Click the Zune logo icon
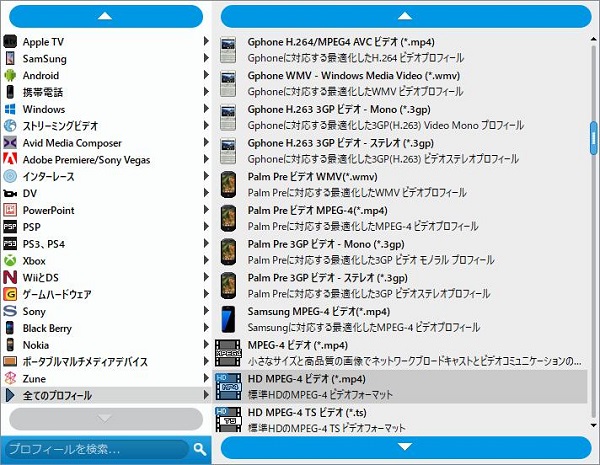Viewport: 600px width, 465px height. [10, 378]
